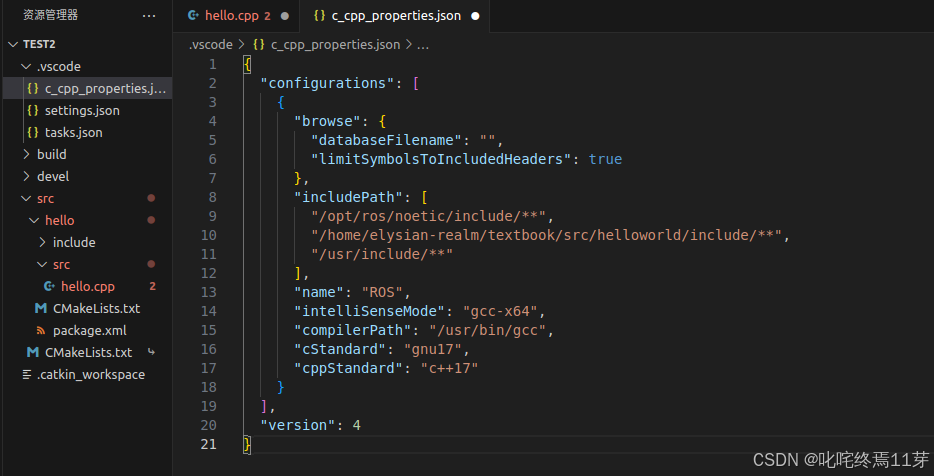The height and width of the screenshot is (476, 934).
Task: Click the JSON icon beside tasks.json
Action: (33, 133)
